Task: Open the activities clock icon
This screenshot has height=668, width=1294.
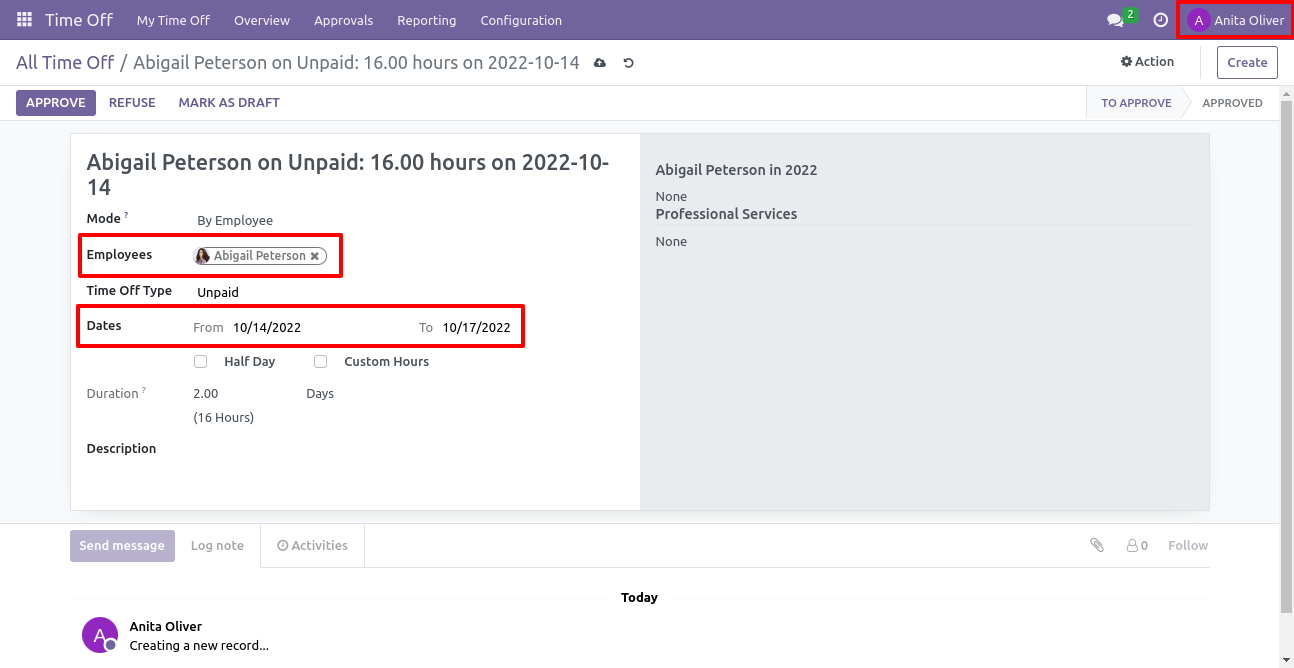Action: [x=1160, y=20]
